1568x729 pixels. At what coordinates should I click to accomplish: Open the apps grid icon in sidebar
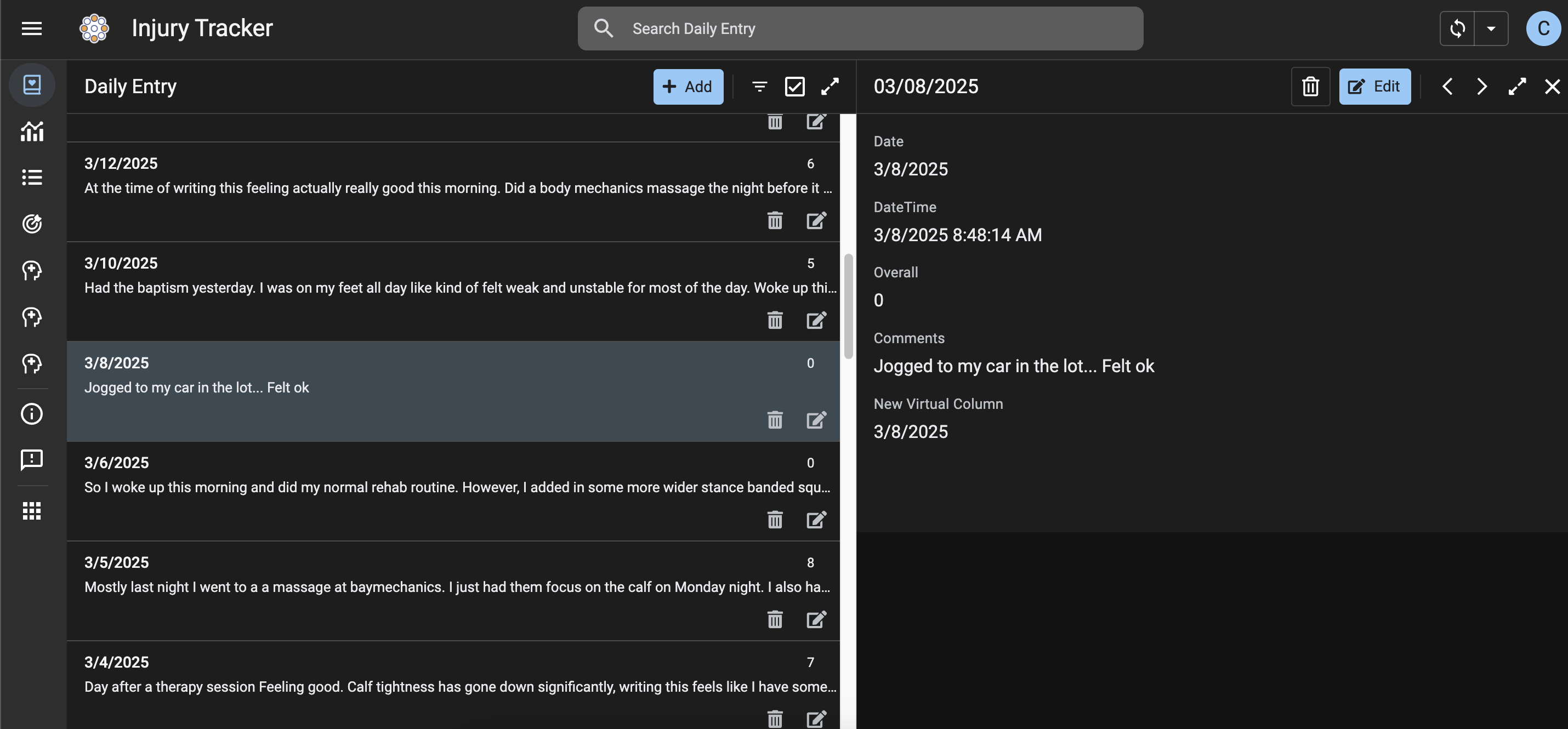(x=32, y=511)
